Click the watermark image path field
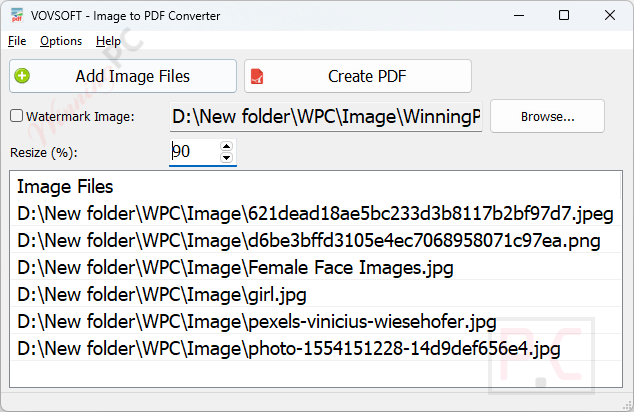The height and width of the screenshot is (412, 634). (326, 116)
